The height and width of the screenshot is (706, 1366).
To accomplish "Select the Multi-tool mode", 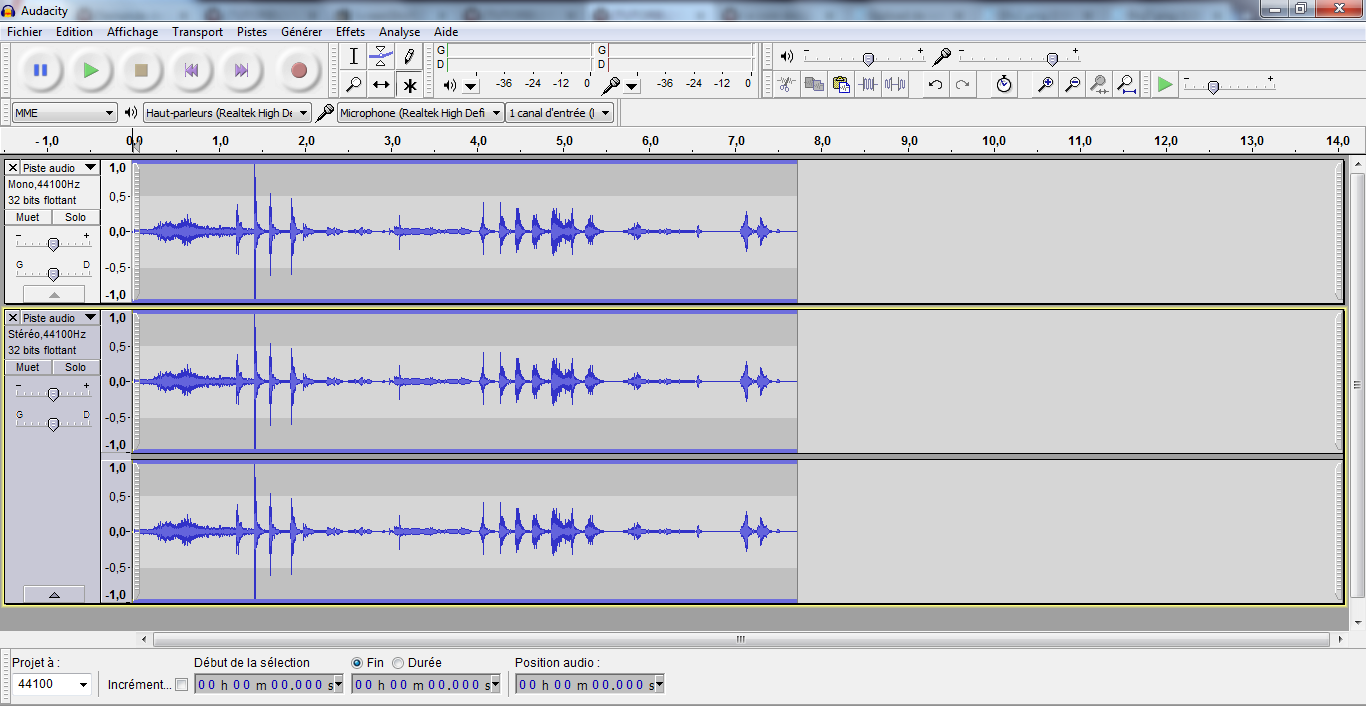I will click(x=409, y=85).
